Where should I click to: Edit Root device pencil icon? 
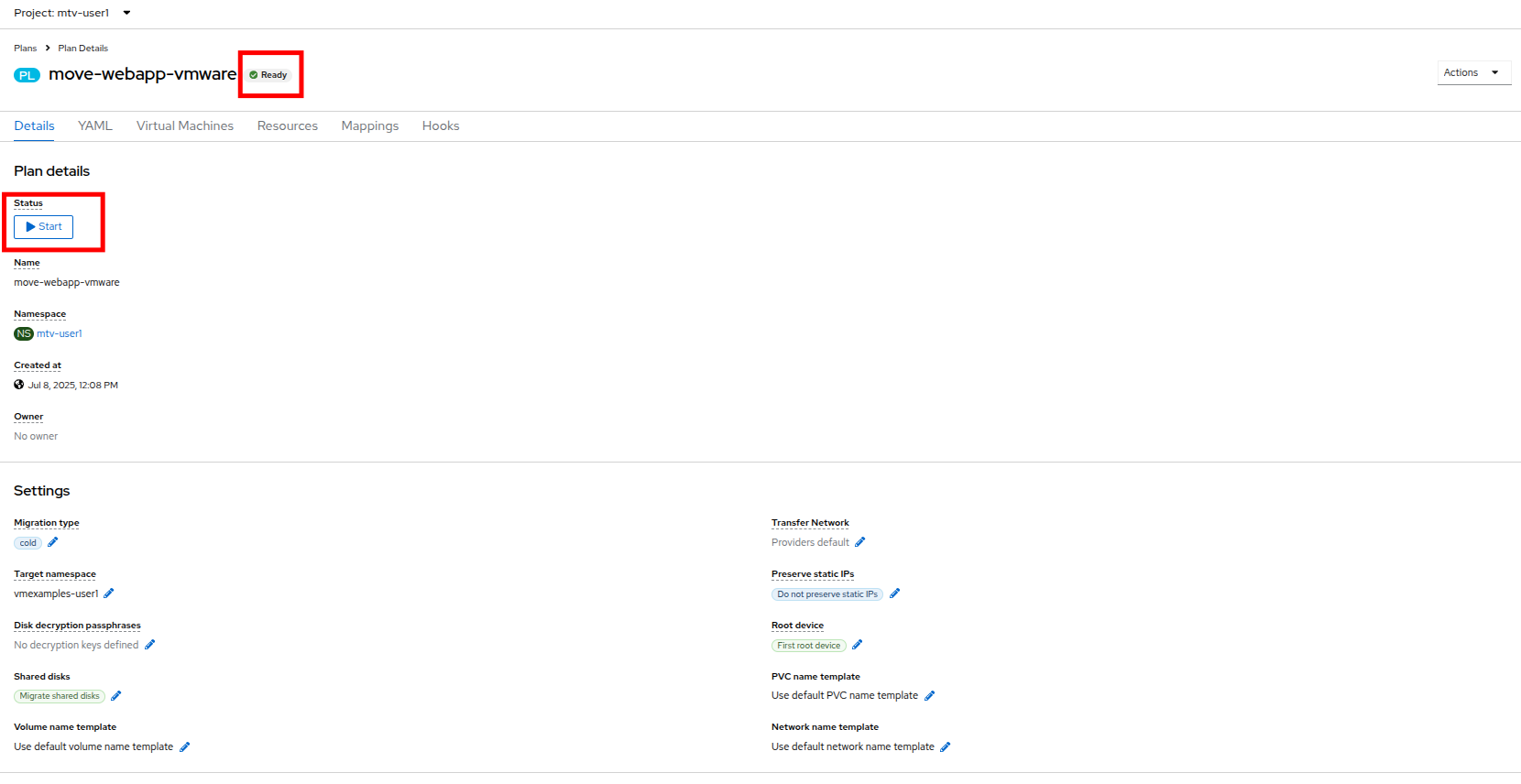click(858, 645)
